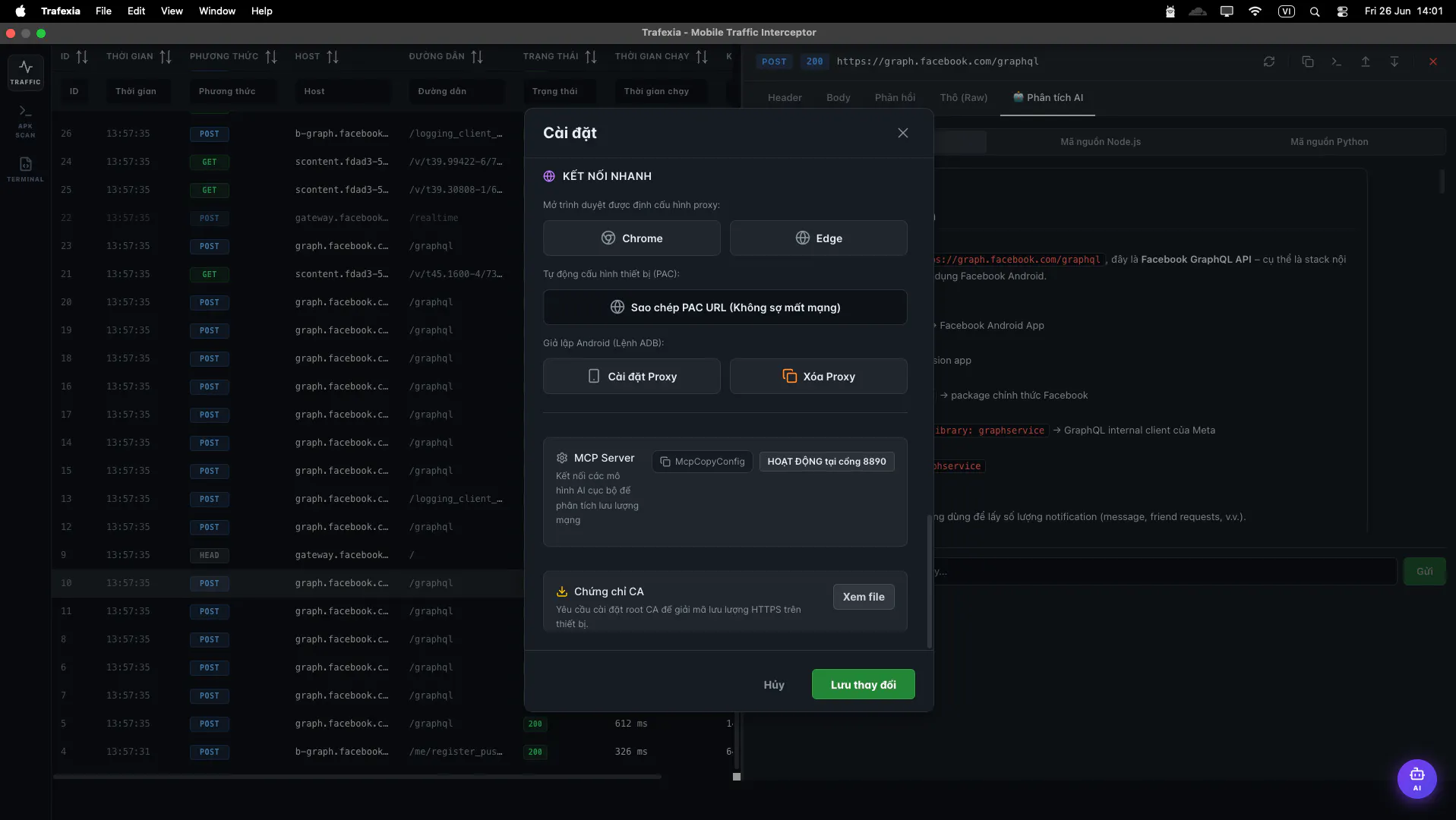This screenshot has height=820, width=1456.
Task: Show the Mã nguồn Python tab
Action: tap(1328, 142)
